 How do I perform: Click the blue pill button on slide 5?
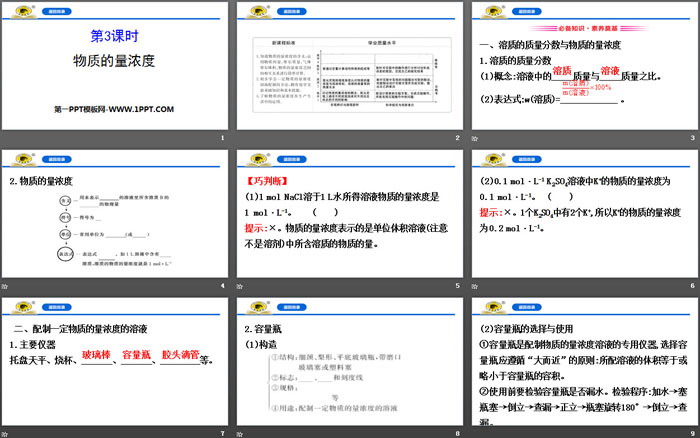(x=292, y=159)
